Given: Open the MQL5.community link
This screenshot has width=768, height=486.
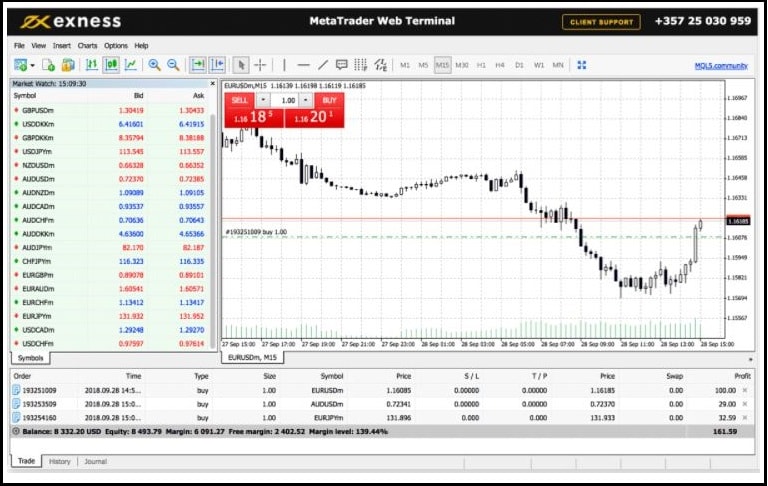Looking at the screenshot, I should [x=721, y=65].
